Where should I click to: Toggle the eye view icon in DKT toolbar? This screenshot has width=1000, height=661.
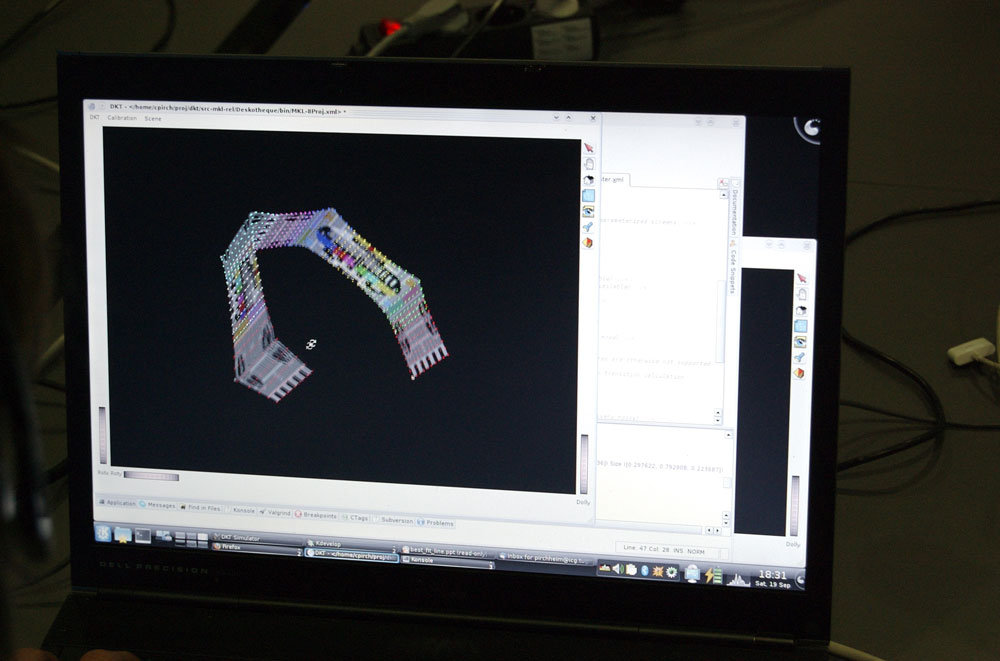[x=588, y=211]
